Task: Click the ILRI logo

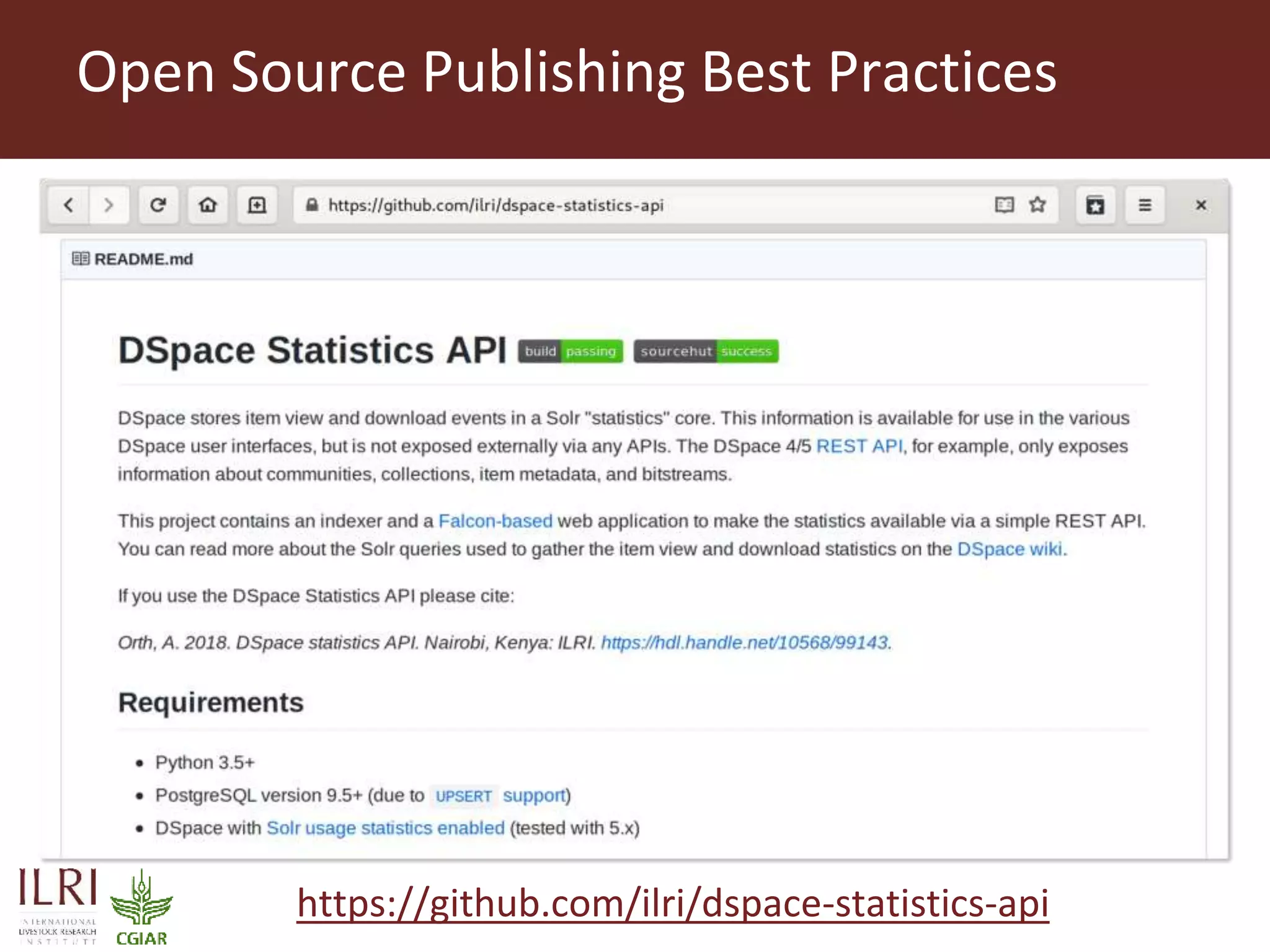Action: (x=58, y=906)
